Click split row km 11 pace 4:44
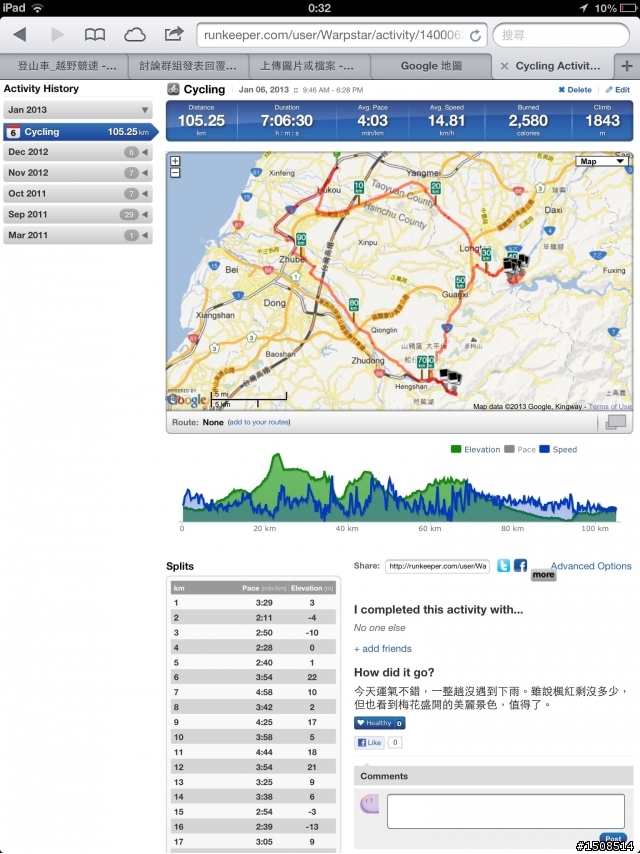Image resolution: width=640 pixels, height=854 pixels. tap(253, 752)
